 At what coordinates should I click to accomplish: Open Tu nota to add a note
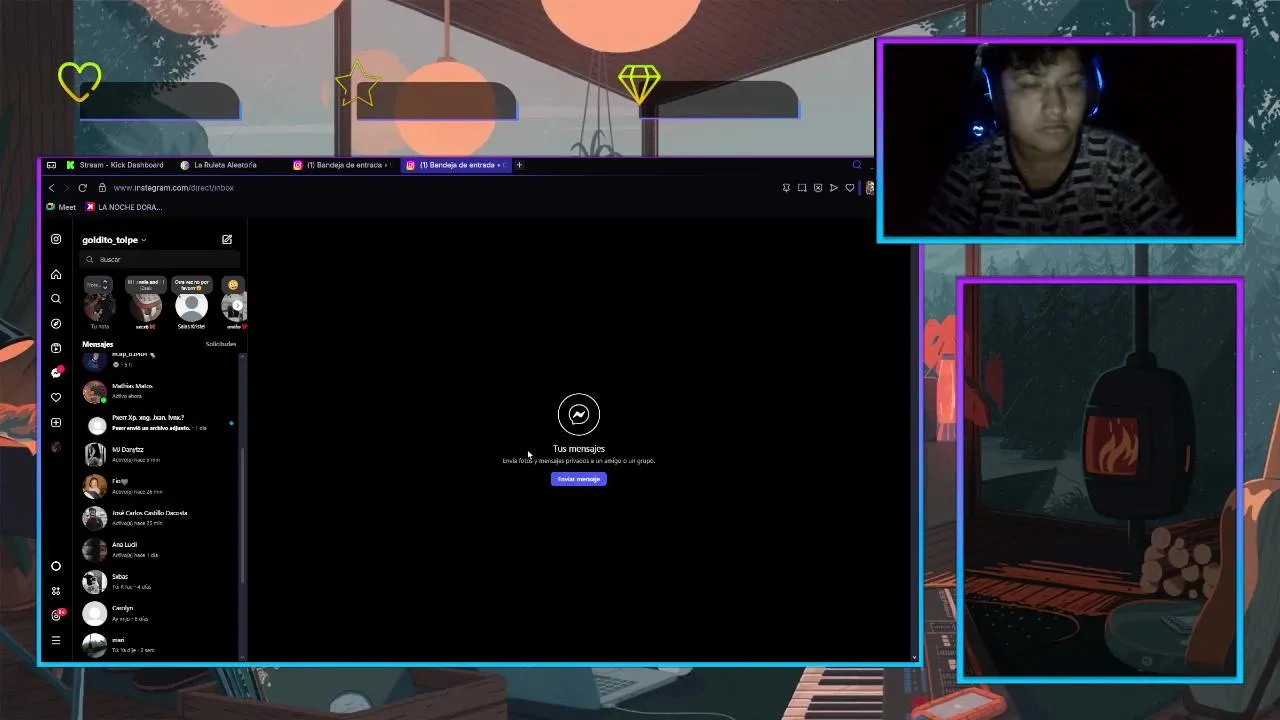click(x=99, y=304)
